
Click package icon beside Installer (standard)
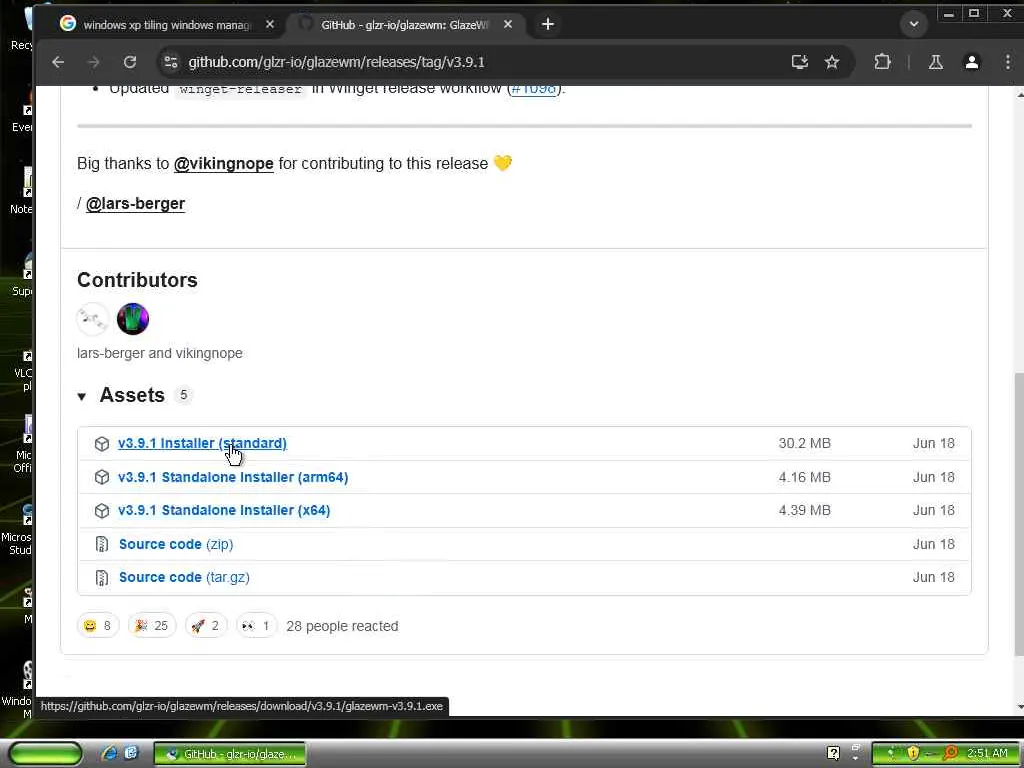pos(102,443)
